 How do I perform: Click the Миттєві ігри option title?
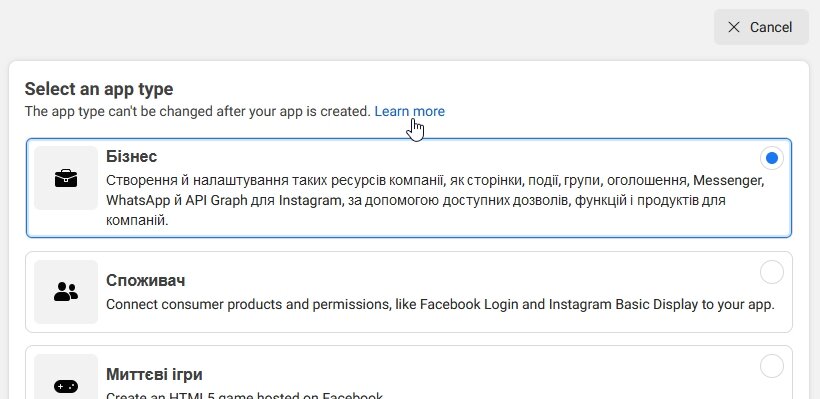154,374
